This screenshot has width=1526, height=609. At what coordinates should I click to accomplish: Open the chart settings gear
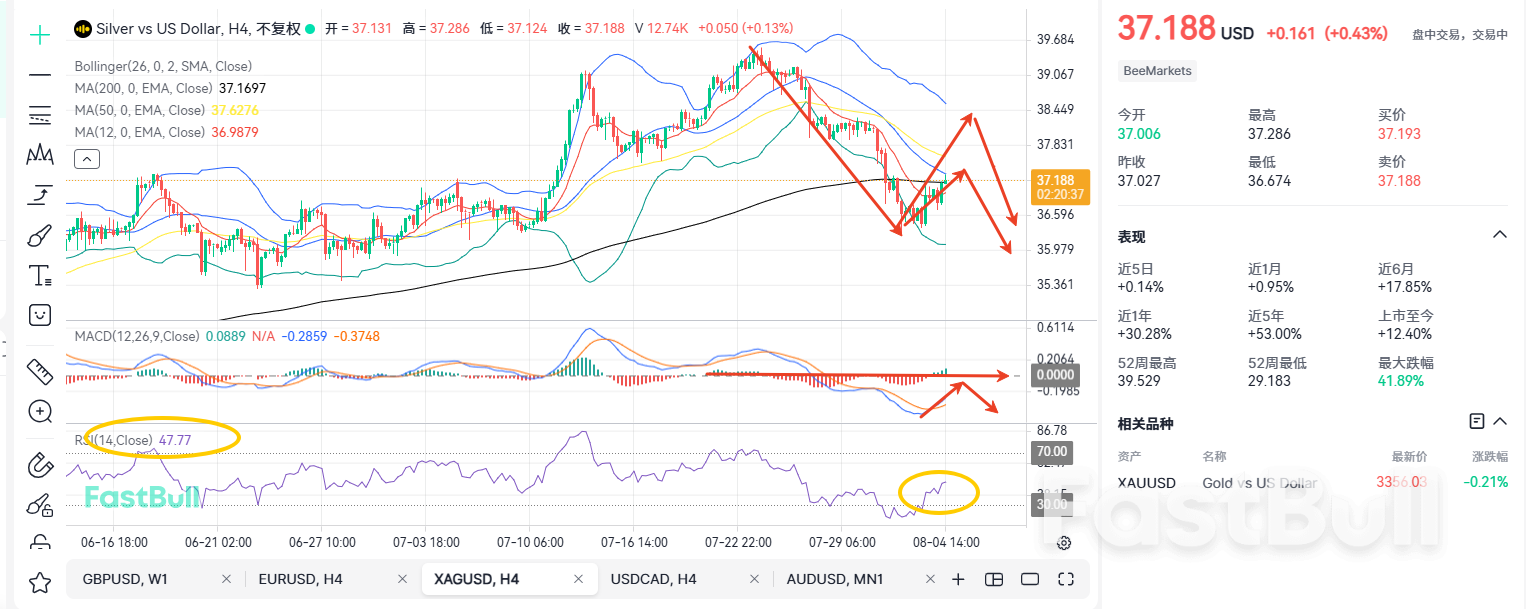pyautogui.click(x=1063, y=543)
